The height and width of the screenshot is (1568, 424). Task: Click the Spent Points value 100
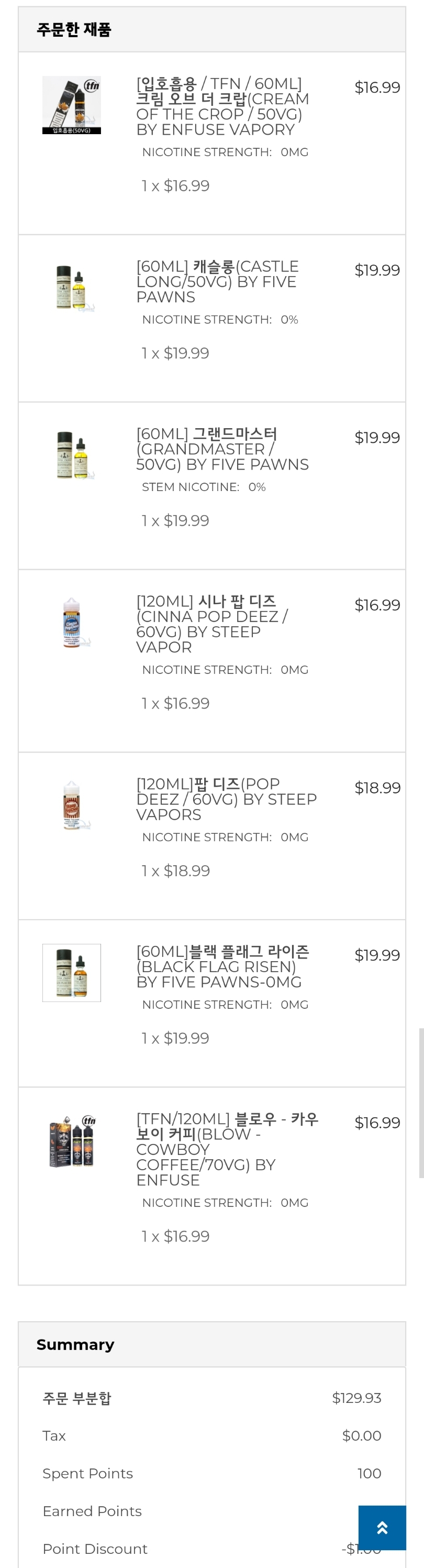point(369,1474)
